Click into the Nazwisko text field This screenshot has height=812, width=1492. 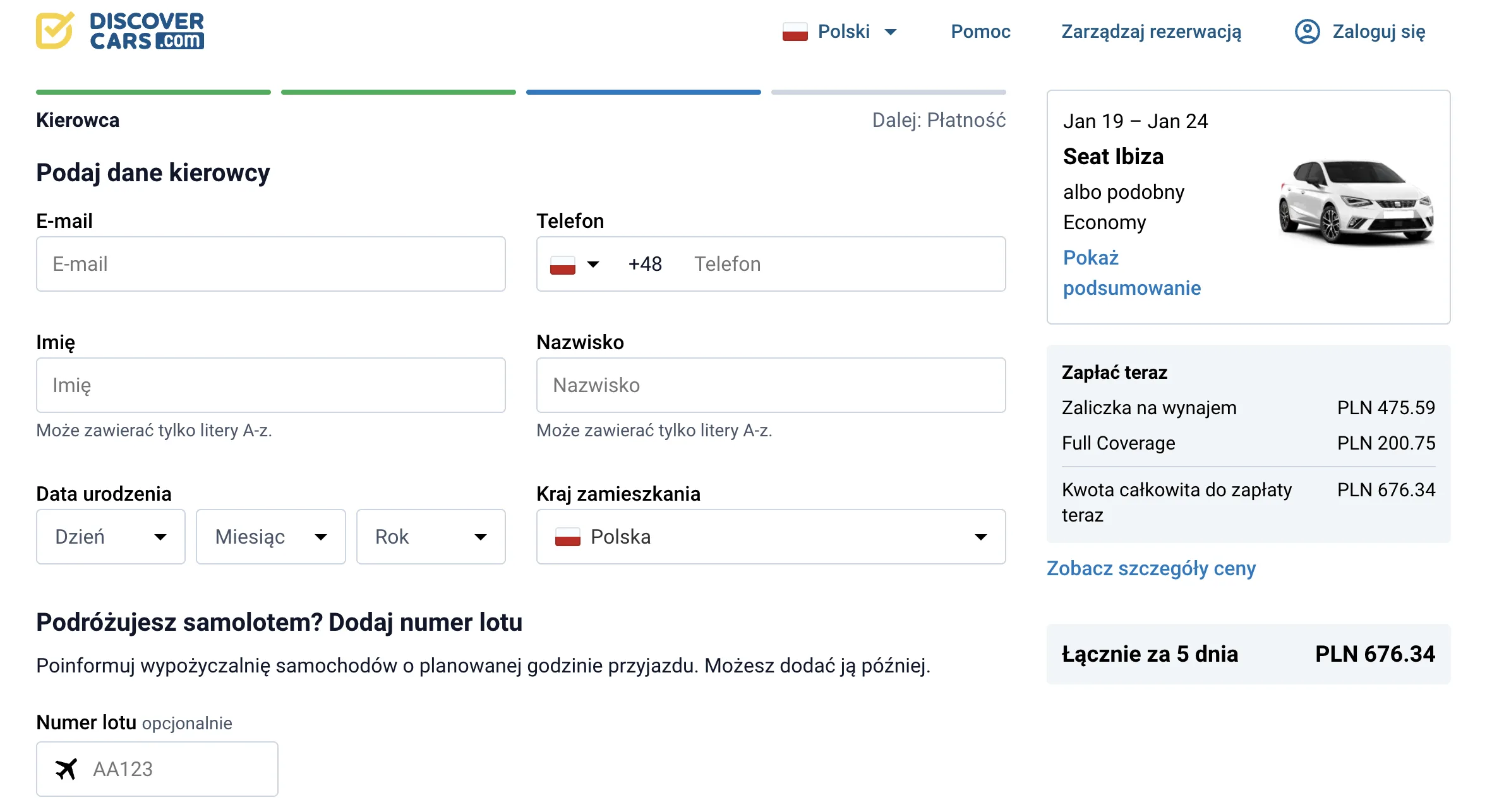(771, 385)
